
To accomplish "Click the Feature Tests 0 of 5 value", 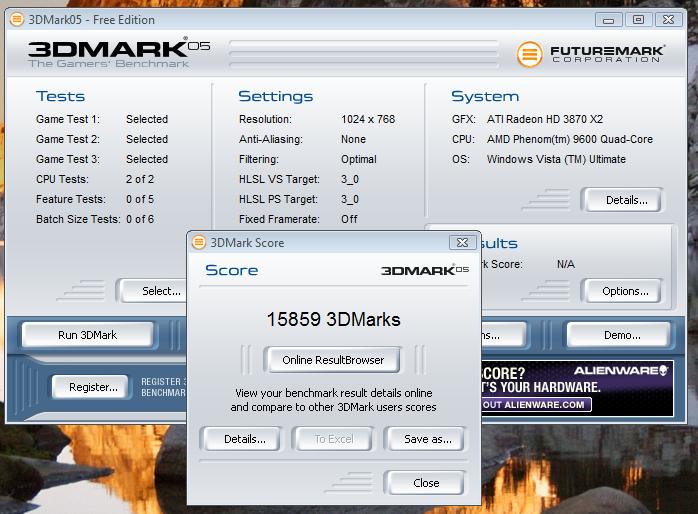I will 140,199.
